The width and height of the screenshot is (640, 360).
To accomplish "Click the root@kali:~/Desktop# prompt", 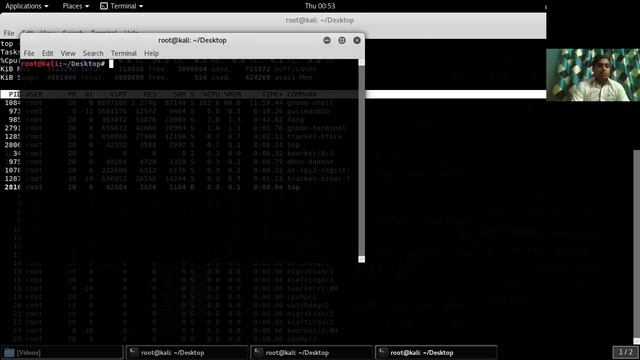I will pyautogui.click(x=63, y=64).
